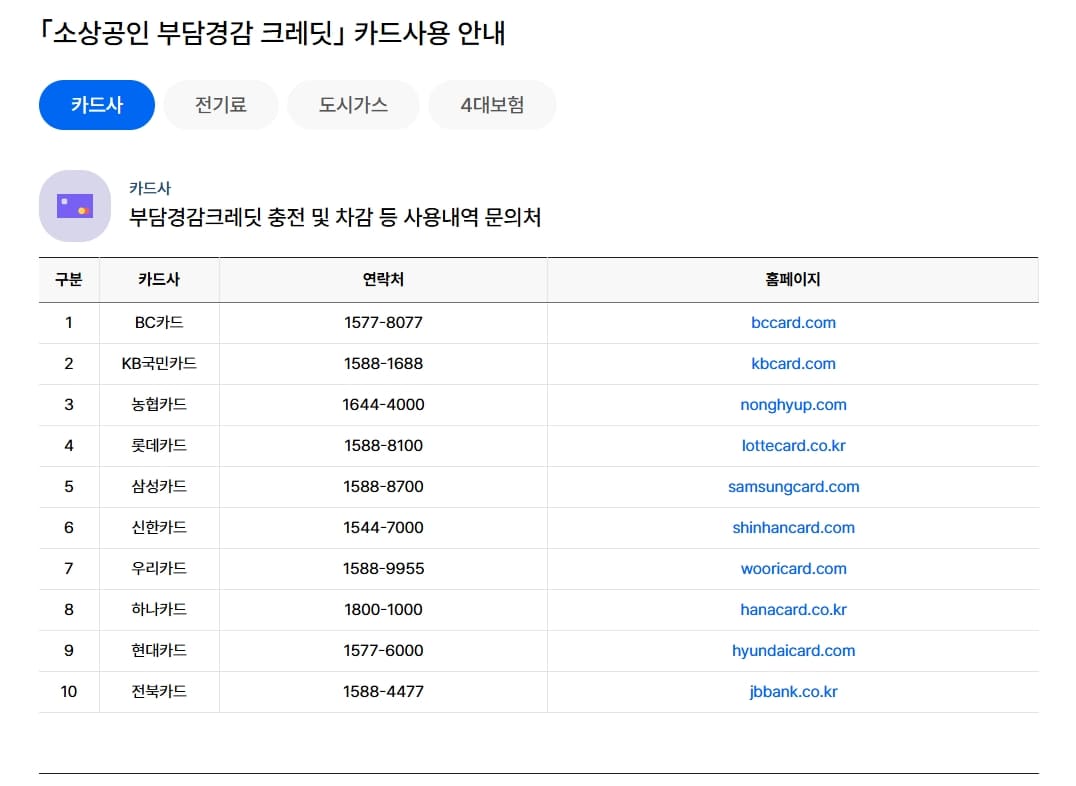The image size is (1076, 786).
Task: Click the BC카드 name cell
Action: point(159,323)
